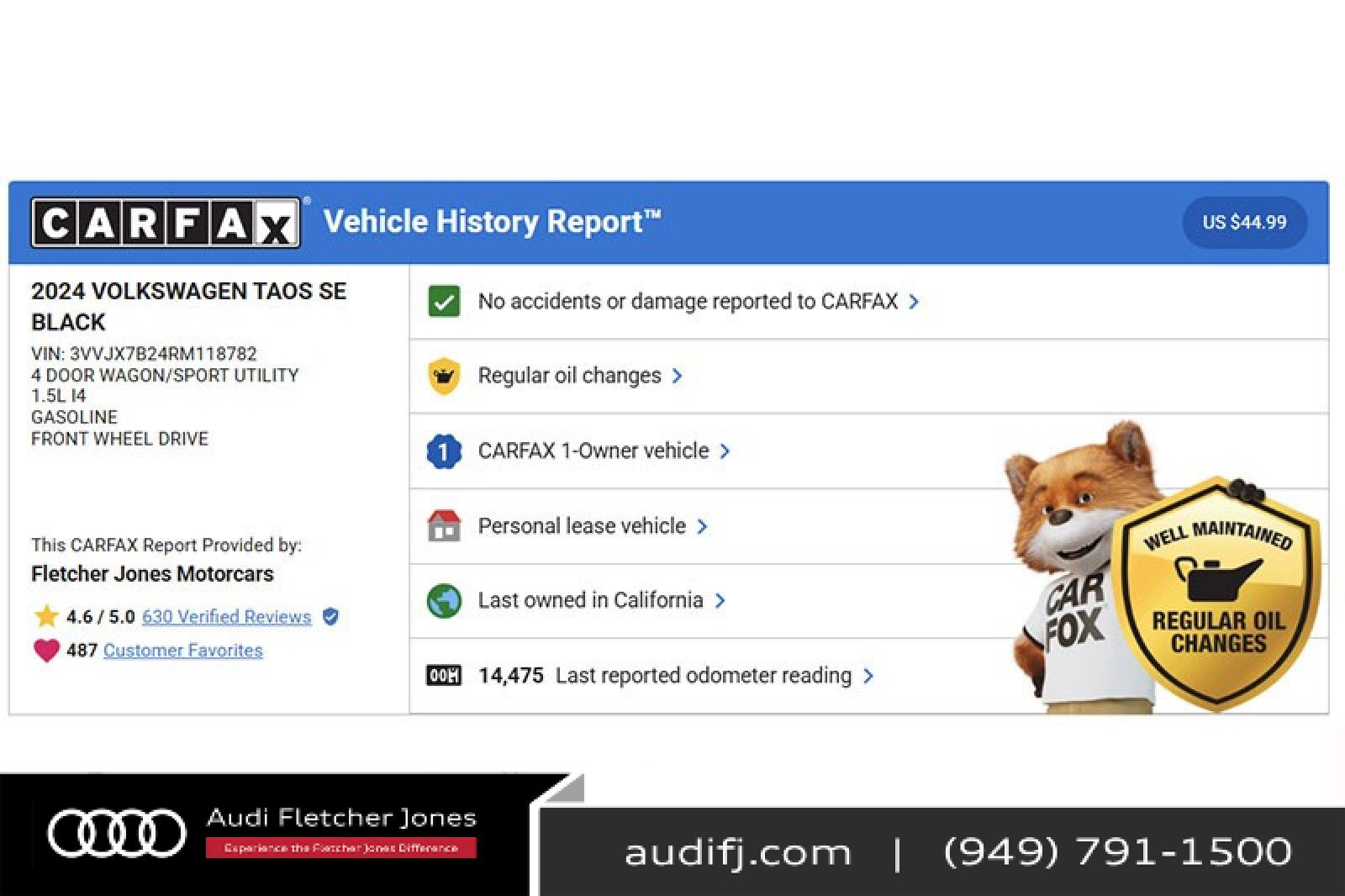Click the green no-accidents checkmark icon
This screenshot has width=1345, height=896.
click(443, 301)
